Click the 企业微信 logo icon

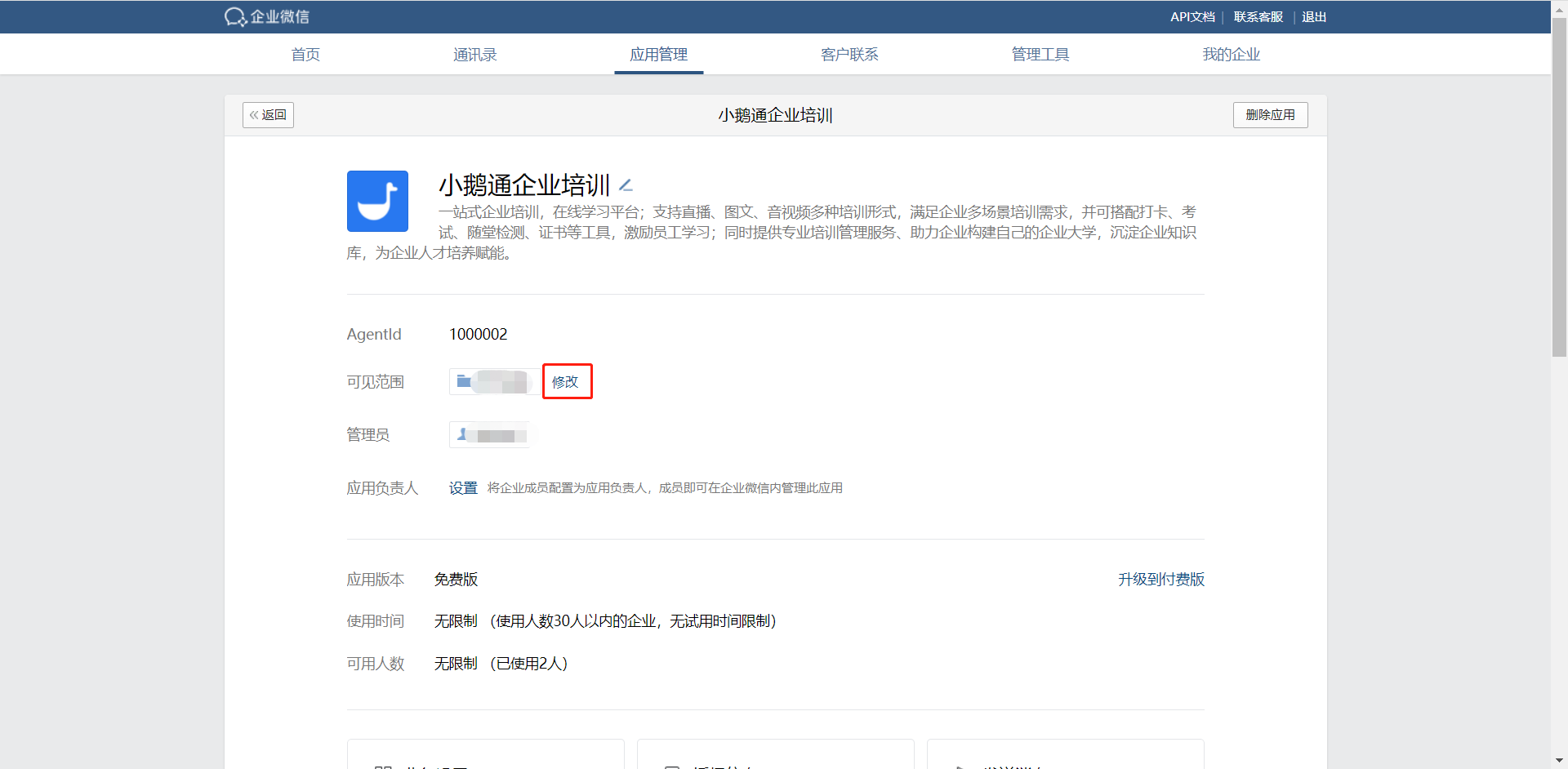[235, 16]
